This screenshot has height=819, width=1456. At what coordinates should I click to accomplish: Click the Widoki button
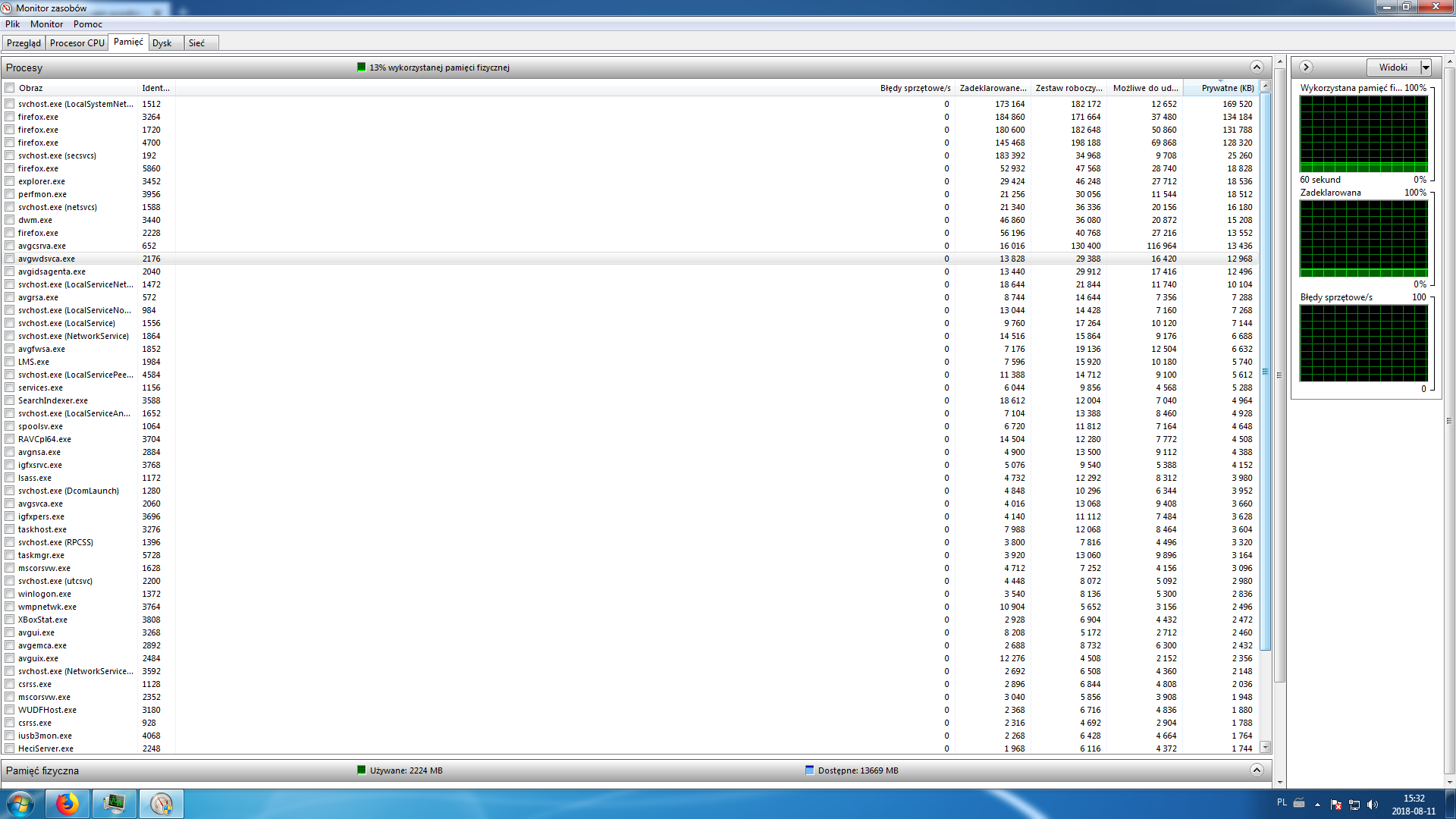[1394, 67]
